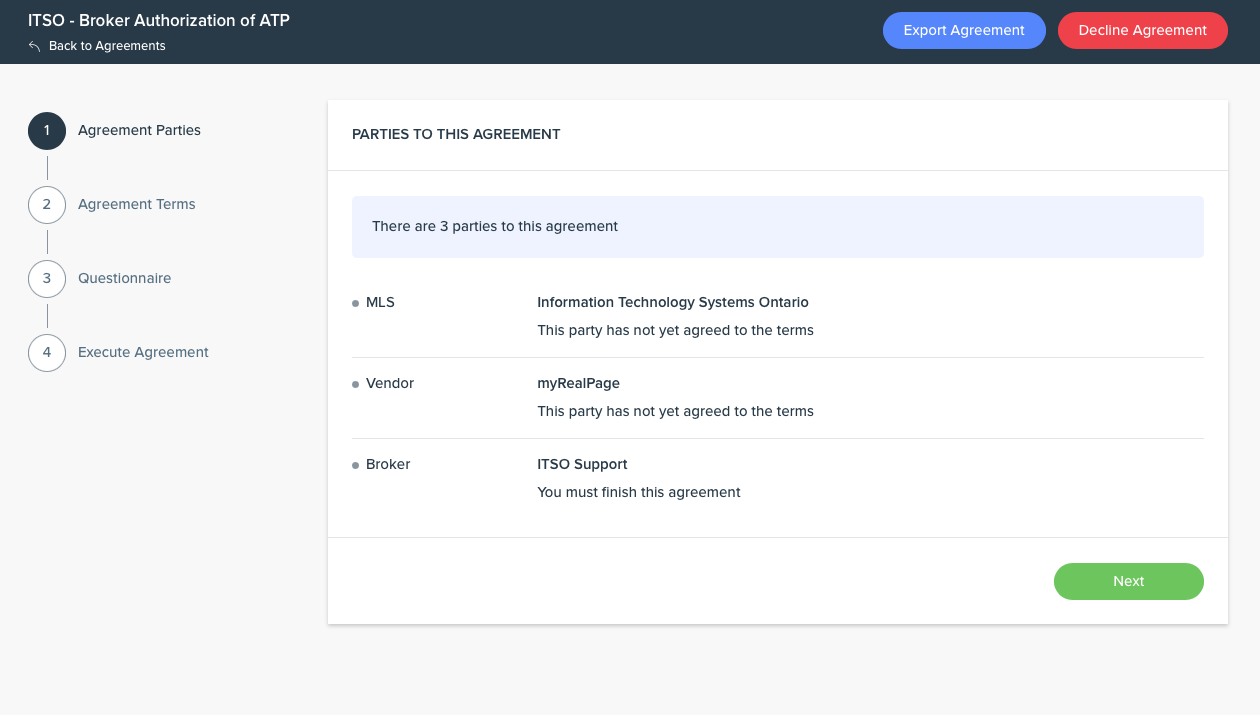Go back to Agreements list

107,46
